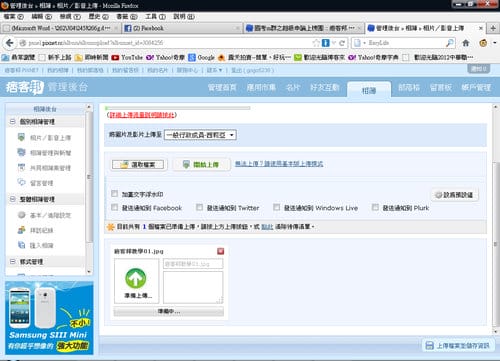Open the dropdown arrow beside the monkey icon

(494, 43)
